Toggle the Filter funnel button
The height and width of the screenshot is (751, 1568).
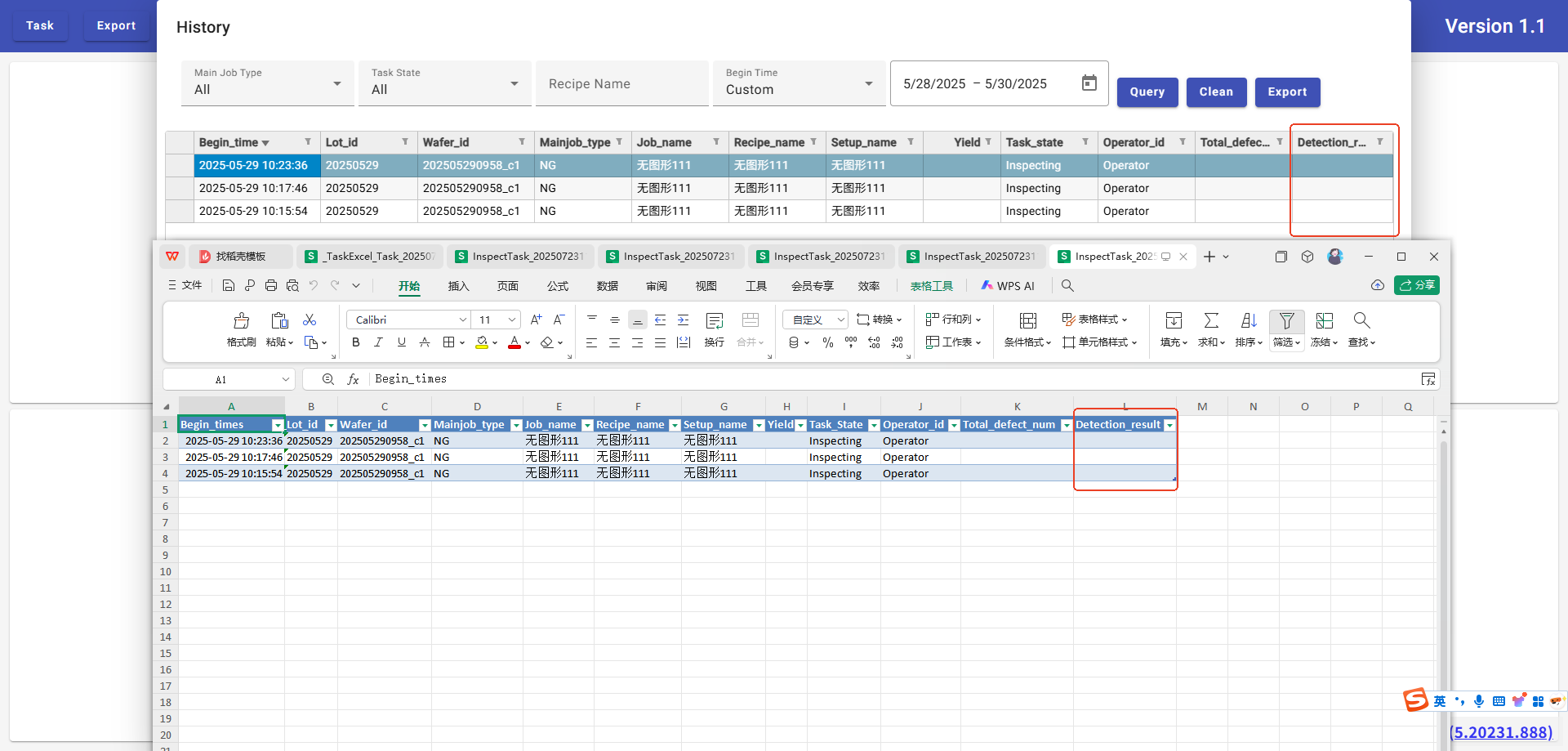(1286, 320)
